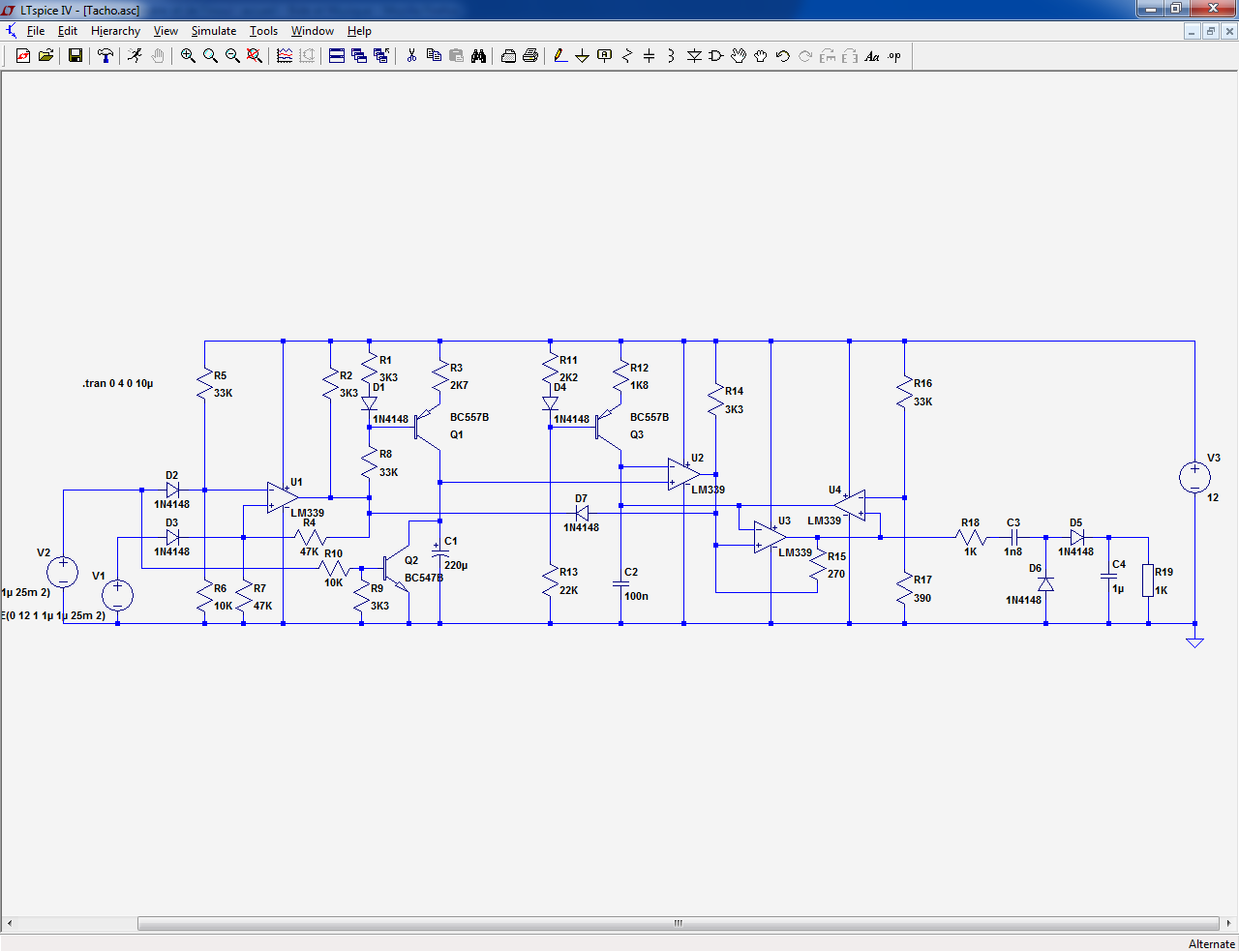Select the Text 'Aa' tool
1239x952 pixels.
point(872,56)
